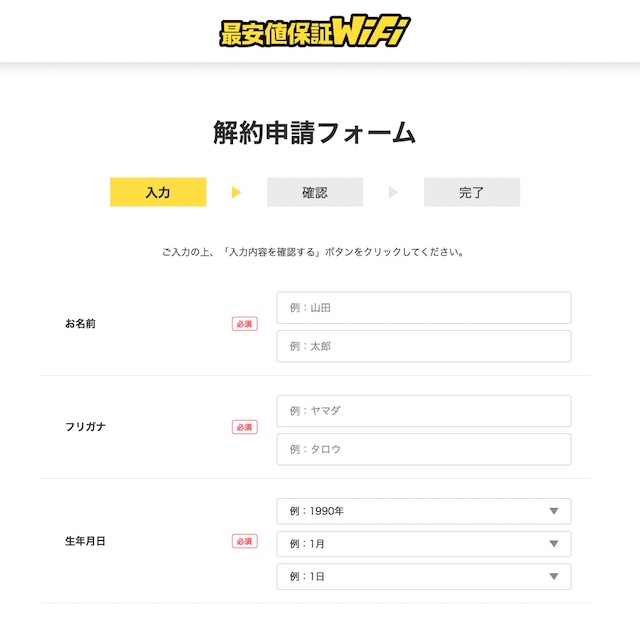Screen dimensions: 640x627
Task: Click the 必須 badge beside 生年月日
Action: 244,541
